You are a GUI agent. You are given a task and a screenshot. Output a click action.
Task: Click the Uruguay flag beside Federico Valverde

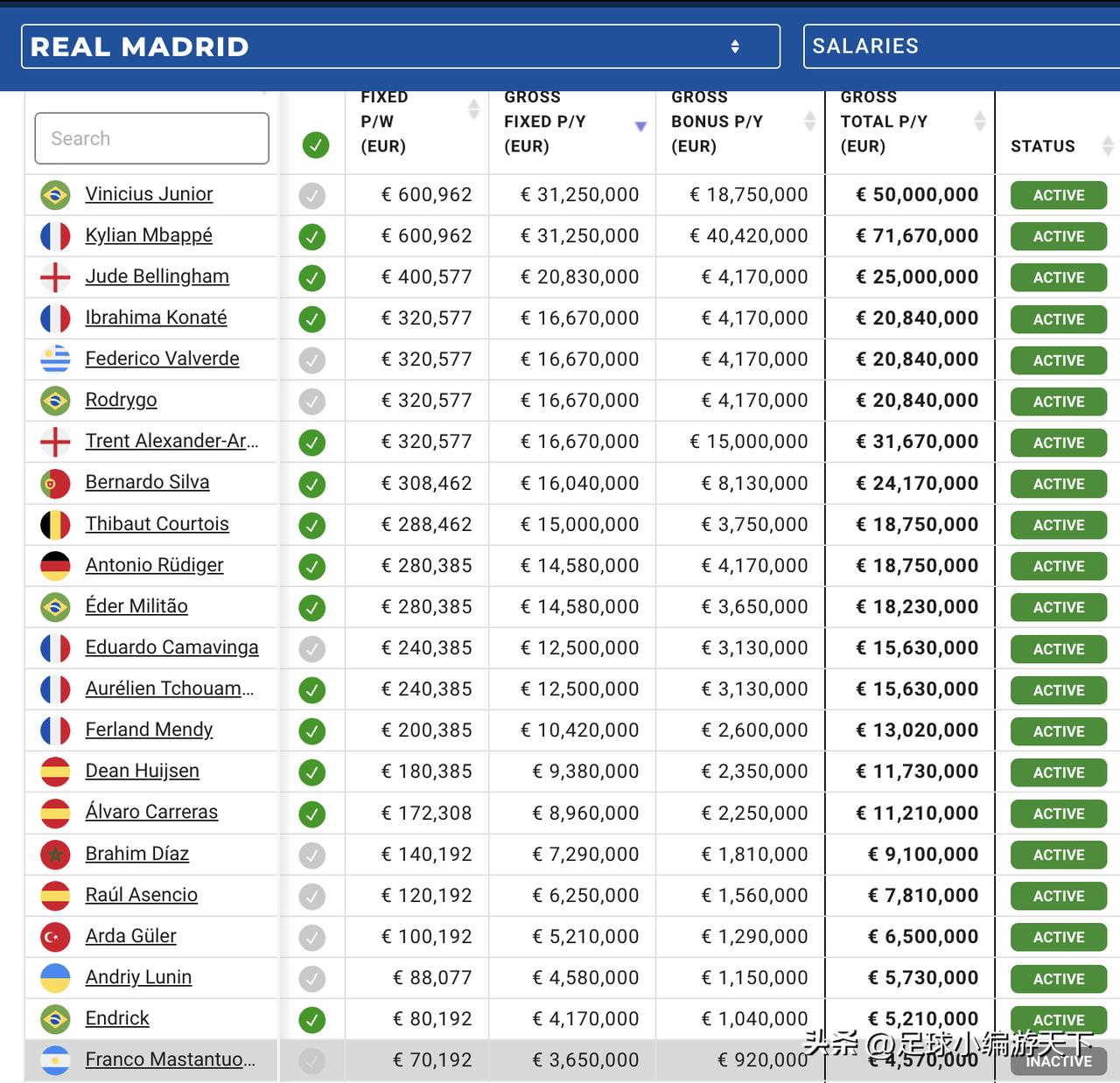point(55,360)
